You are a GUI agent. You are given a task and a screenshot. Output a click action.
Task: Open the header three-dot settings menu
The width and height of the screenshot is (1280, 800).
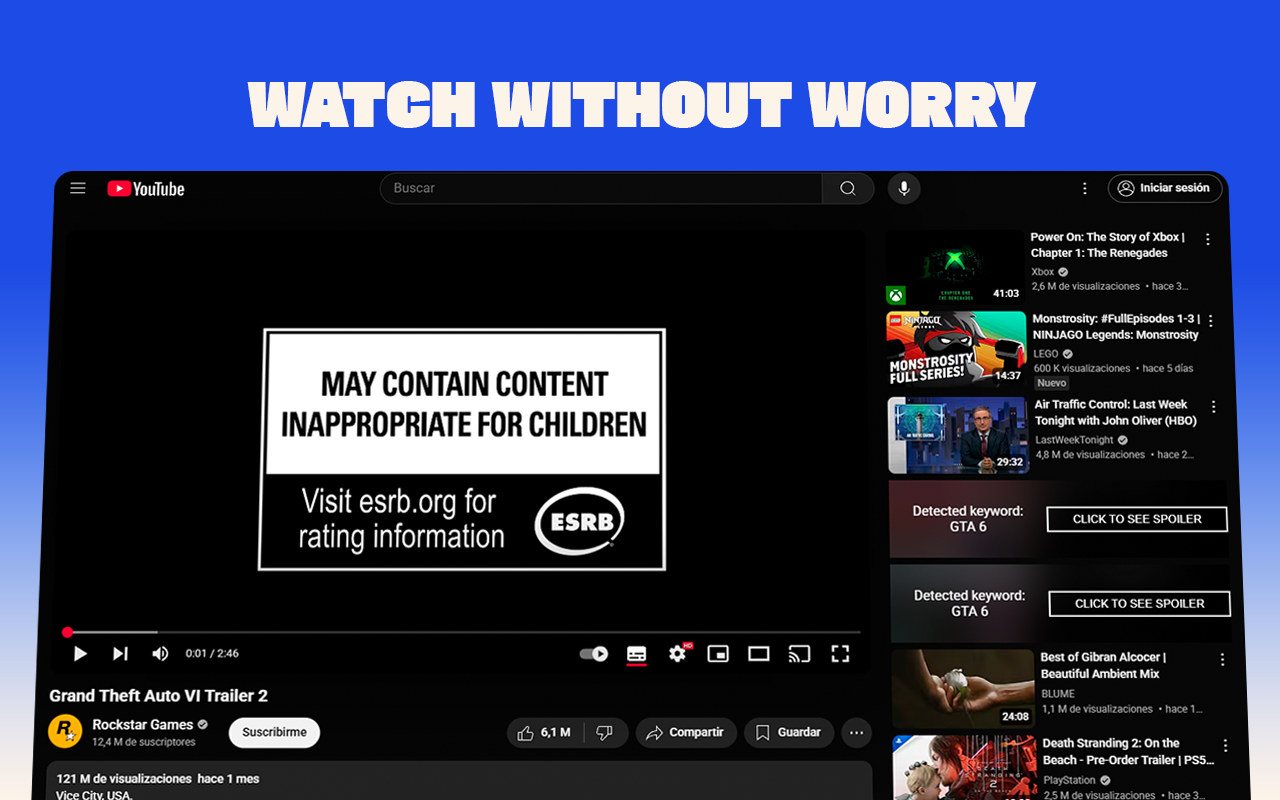(x=1085, y=188)
